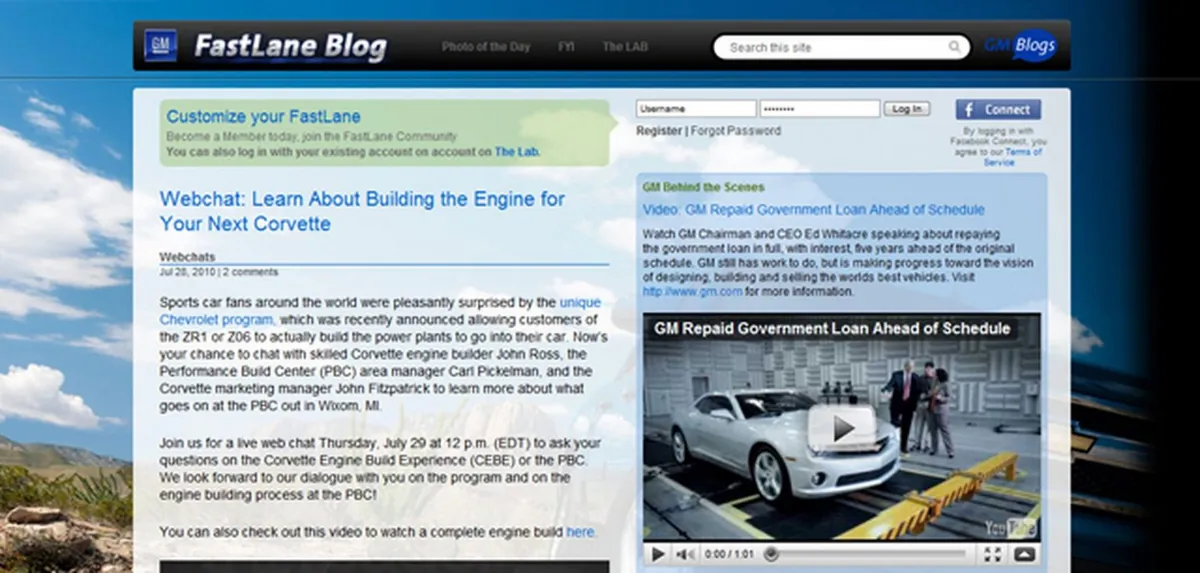This screenshot has height=573, width=1200.
Task: Toggle fullscreen on the video player
Action: pyautogui.click(x=992, y=553)
